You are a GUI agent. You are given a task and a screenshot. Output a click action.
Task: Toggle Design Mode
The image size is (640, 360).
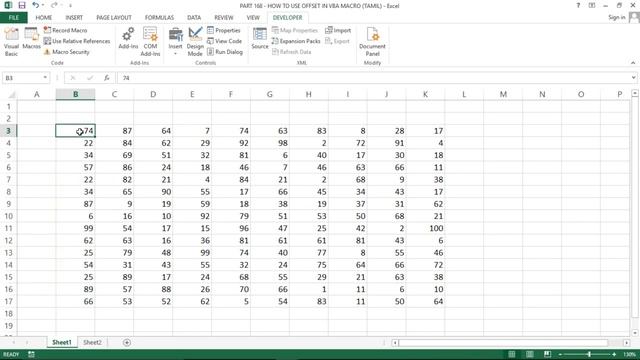[195, 42]
